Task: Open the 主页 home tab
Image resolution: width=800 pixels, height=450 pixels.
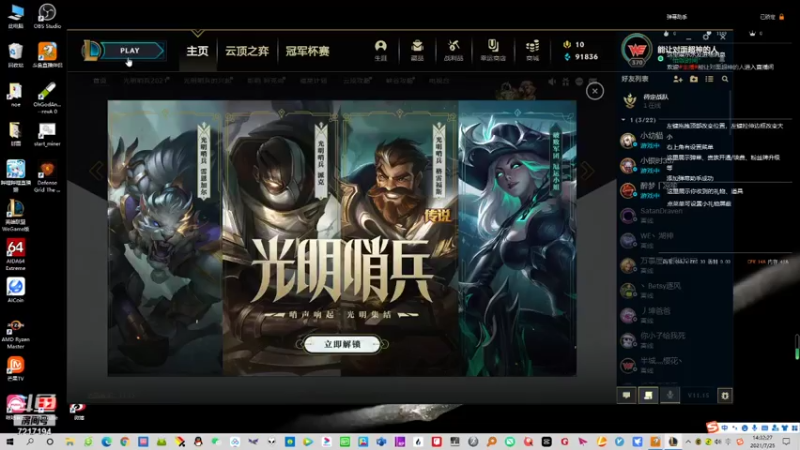Action: 197,51
